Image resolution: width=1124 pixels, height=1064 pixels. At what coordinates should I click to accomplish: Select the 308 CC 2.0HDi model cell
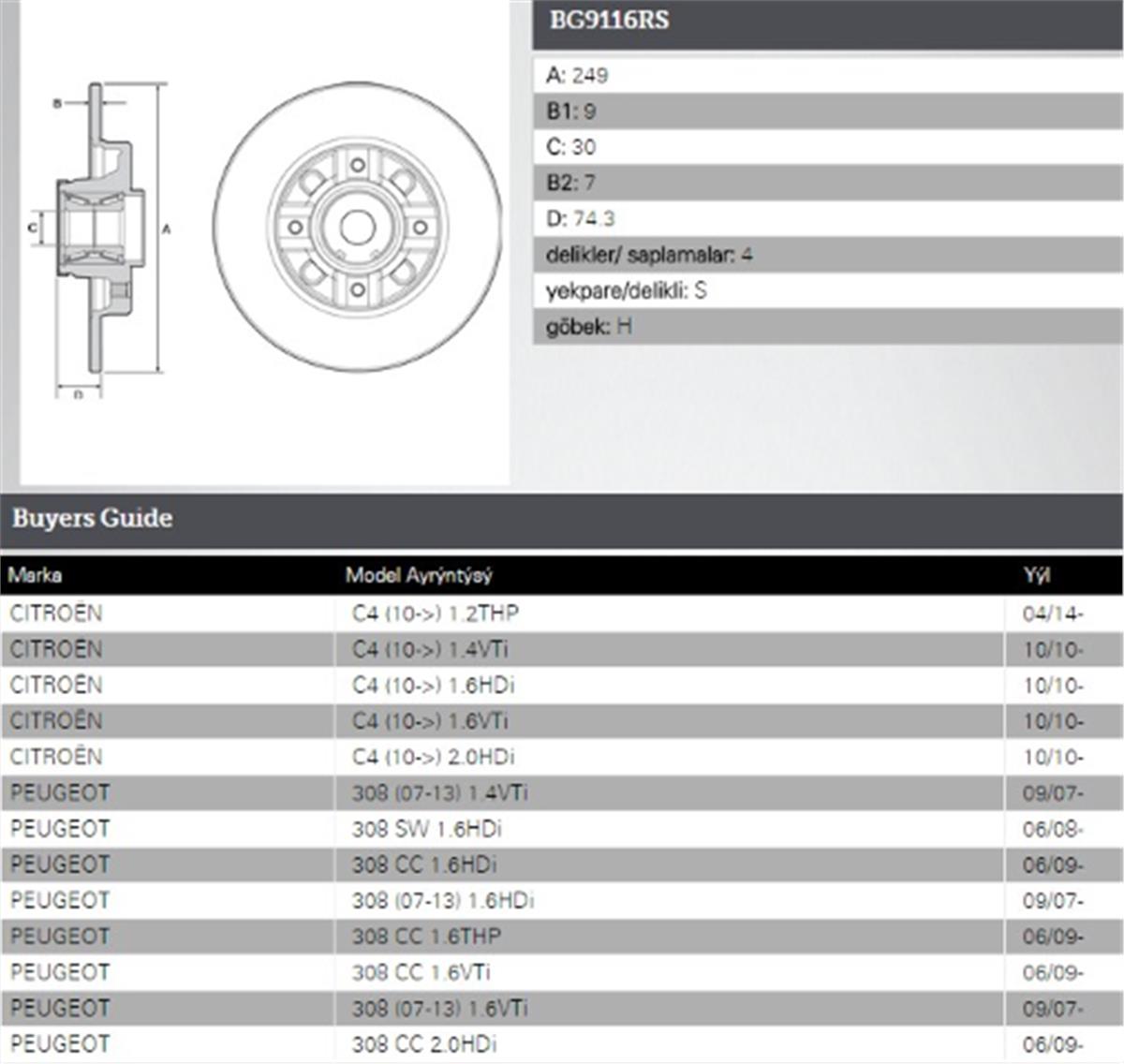670,1043
